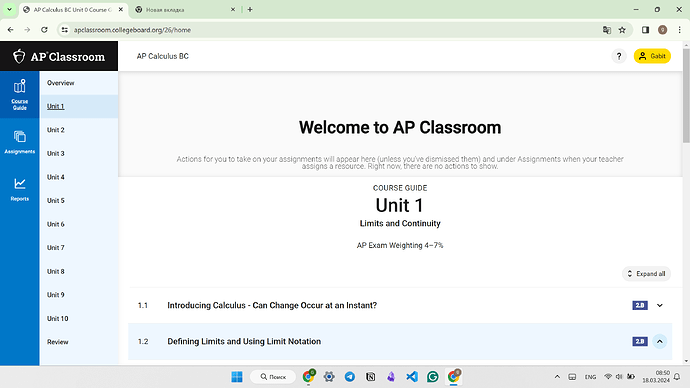Click the page vertical scrollbar
This screenshot has width=690, height=388.
tap(686, 202)
